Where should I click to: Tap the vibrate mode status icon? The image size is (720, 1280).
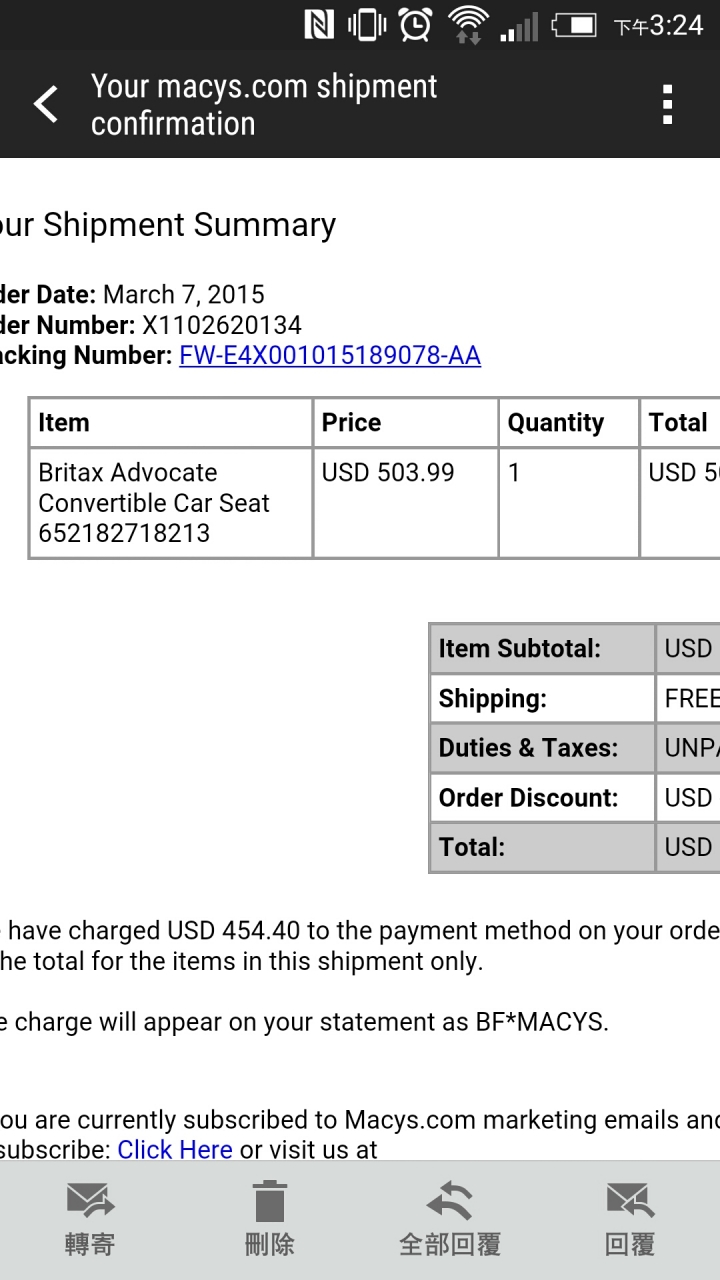point(367,25)
